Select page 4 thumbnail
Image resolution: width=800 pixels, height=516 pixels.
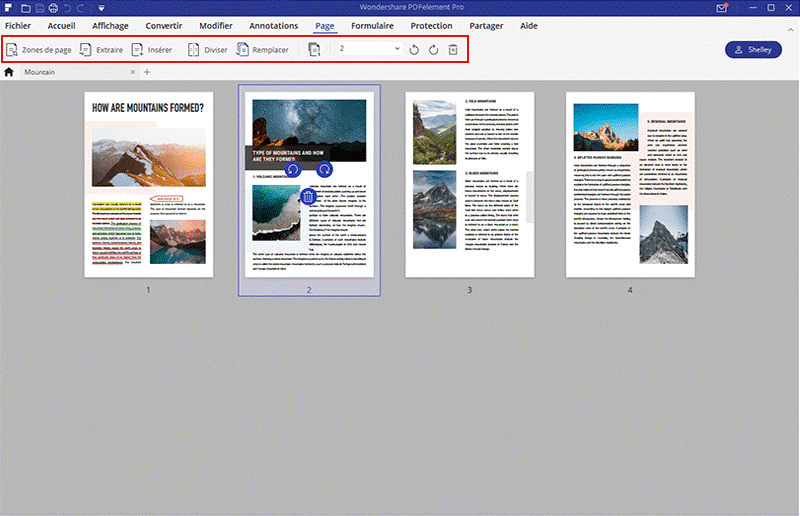click(630, 185)
